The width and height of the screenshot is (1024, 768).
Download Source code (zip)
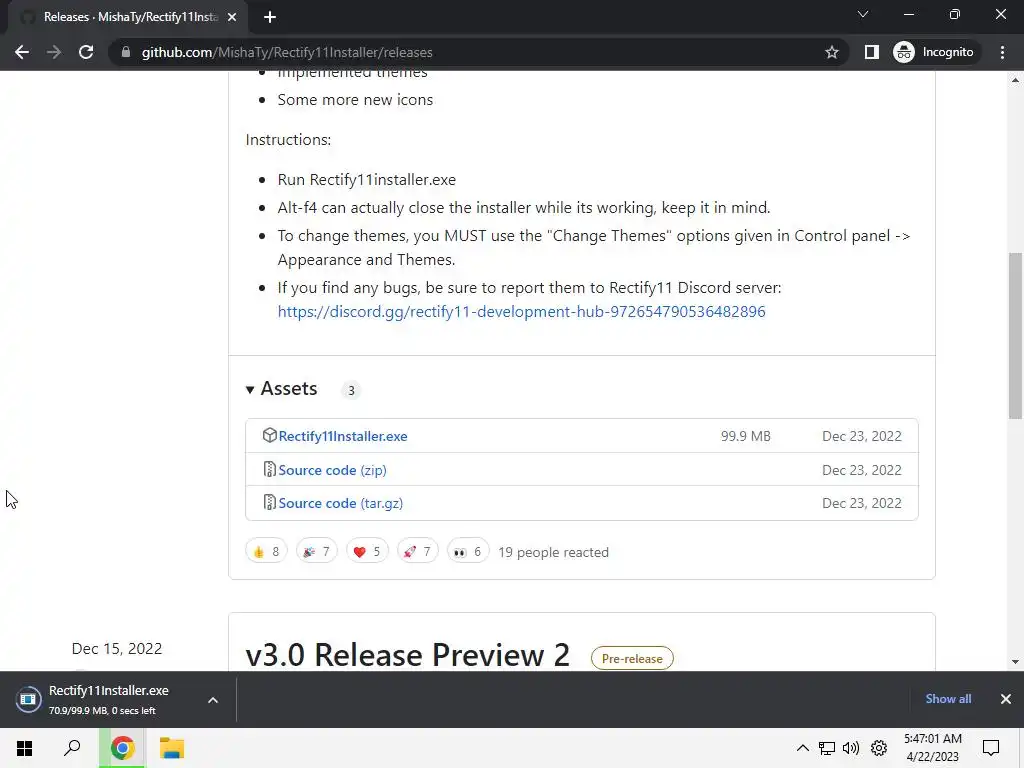click(332, 470)
